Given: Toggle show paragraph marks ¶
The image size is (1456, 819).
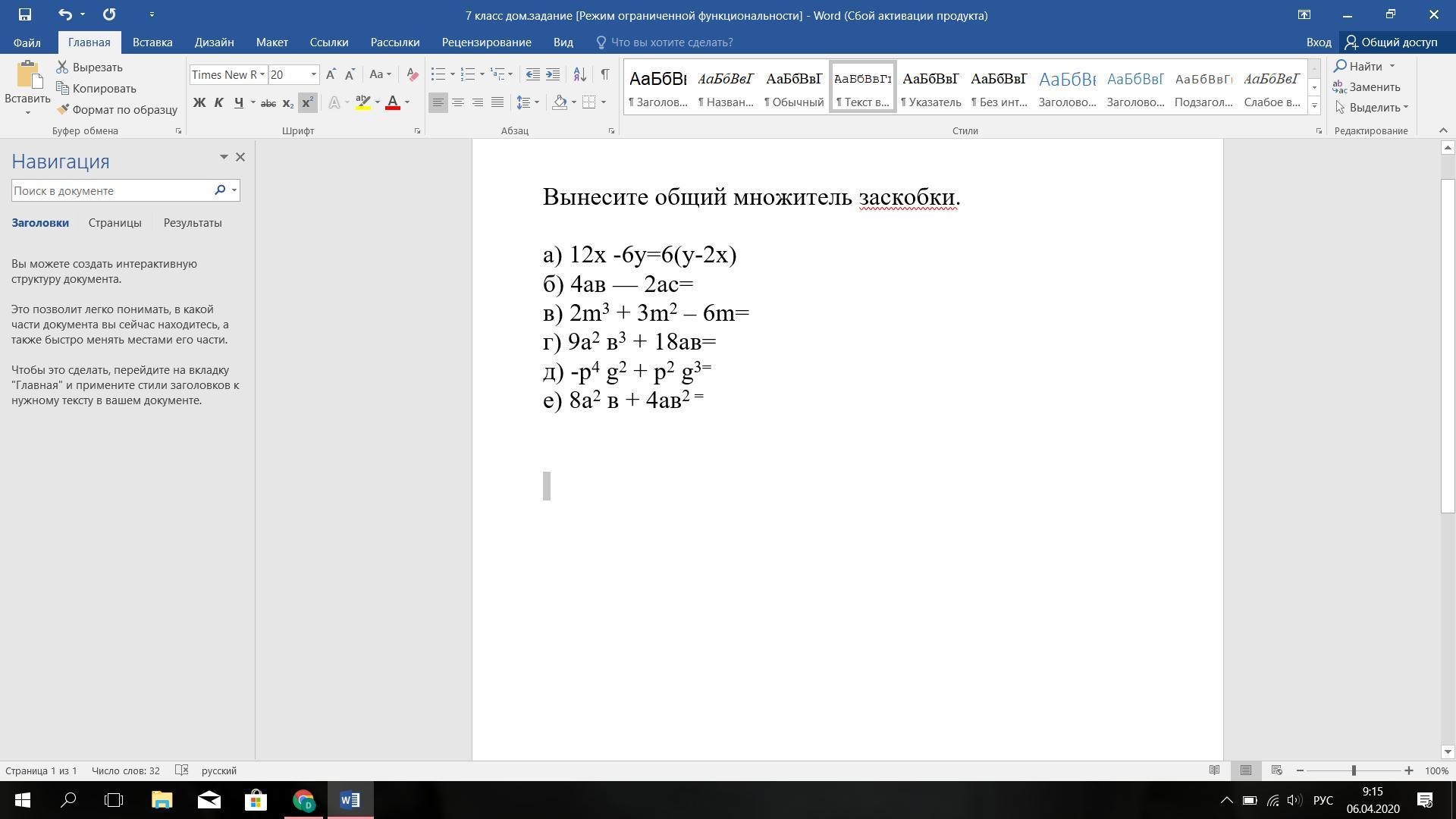Looking at the screenshot, I should [x=604, y=74].
